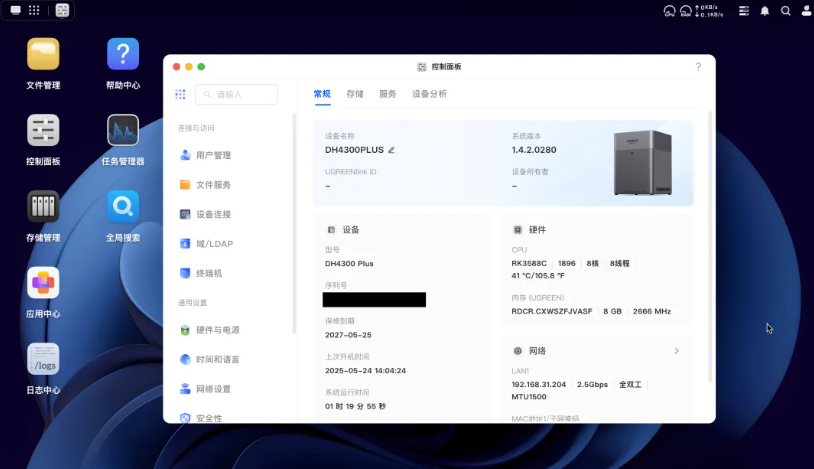Open the app grid launcher in top bar
The width and height of the screenshot is (814, 469).
34,10
